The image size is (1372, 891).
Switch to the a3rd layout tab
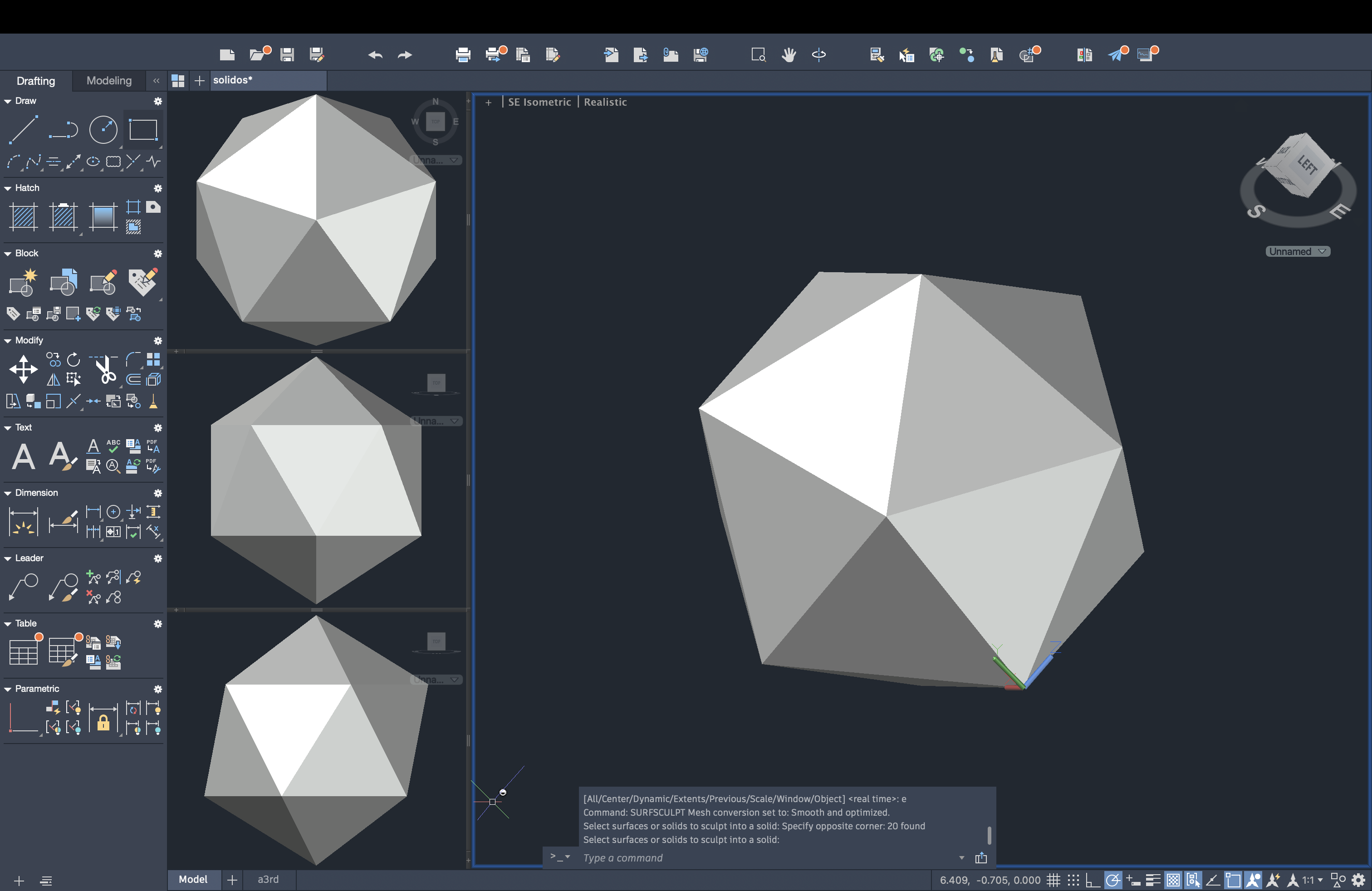click(268, 880)
